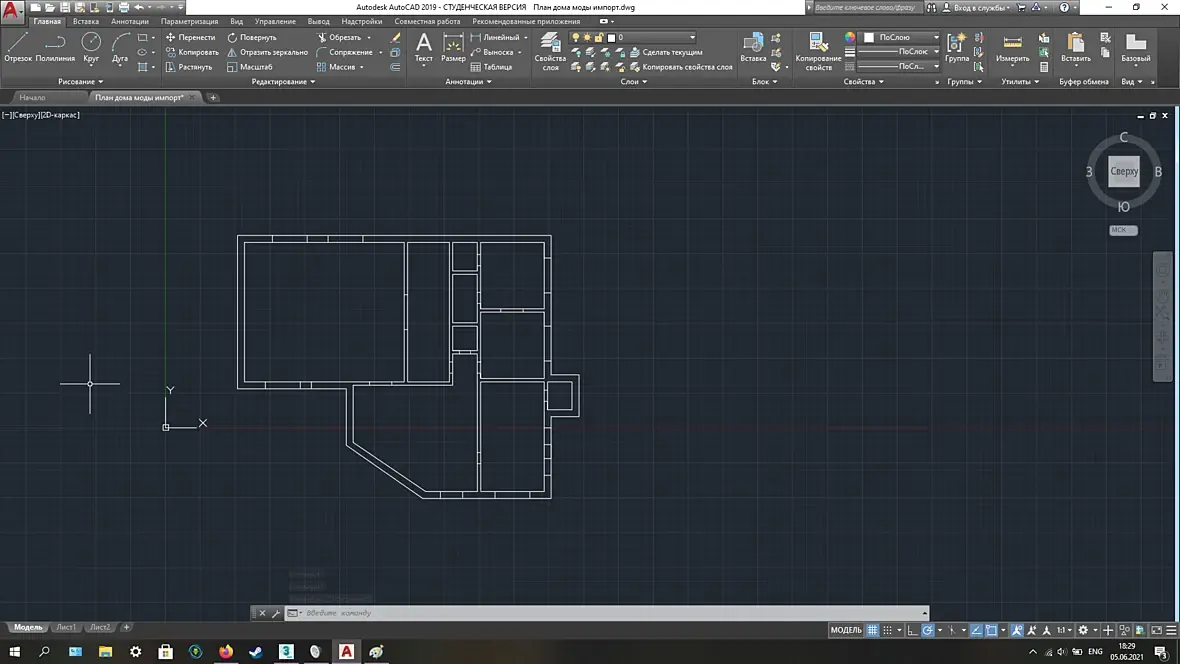
Task: Toggle ortho mode in status bar
Action: (912, 630)
